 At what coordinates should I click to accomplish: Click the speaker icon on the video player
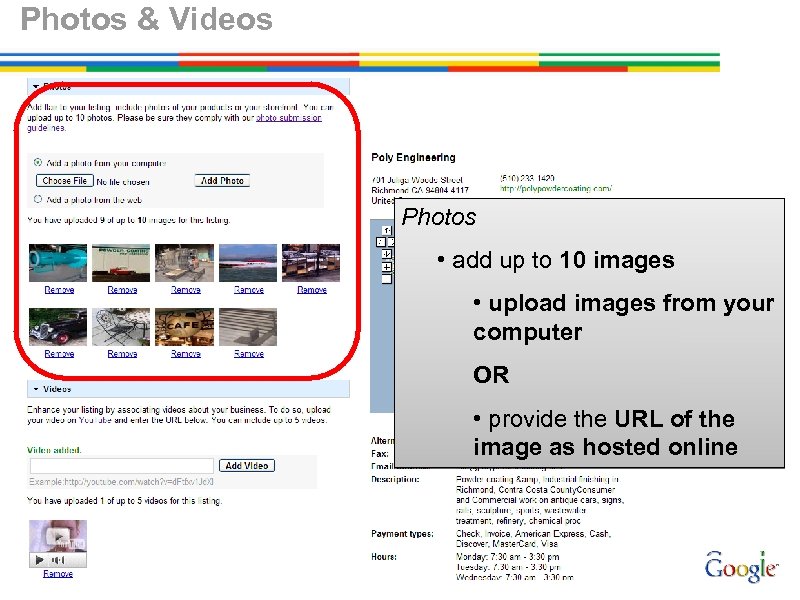(x=56, y=558)
